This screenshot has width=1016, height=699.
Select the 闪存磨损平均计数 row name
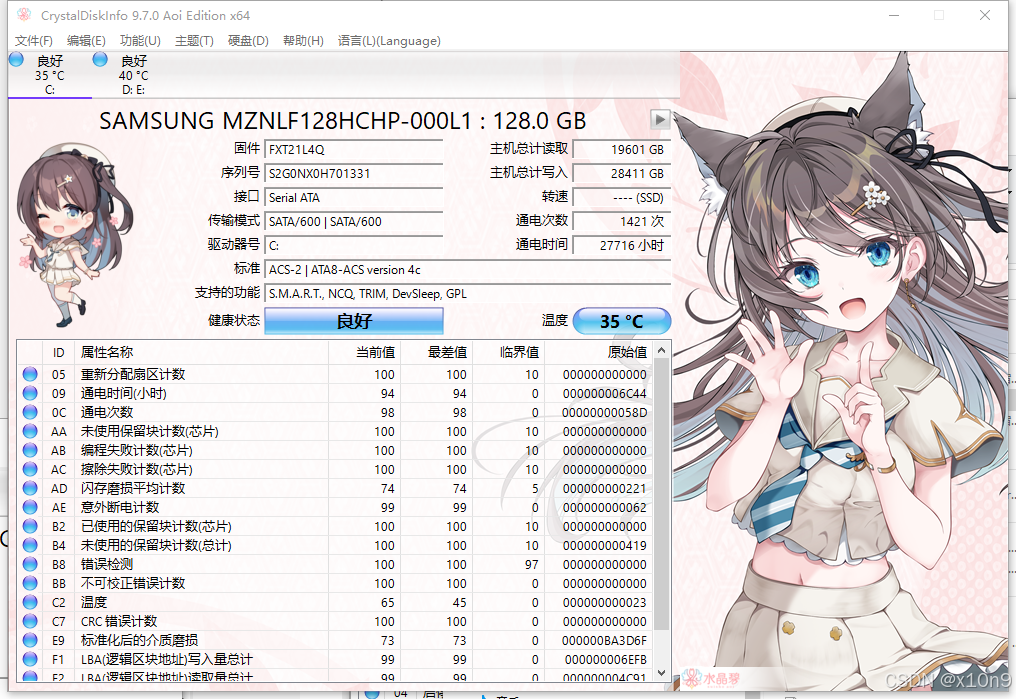(x=133, y=488)
